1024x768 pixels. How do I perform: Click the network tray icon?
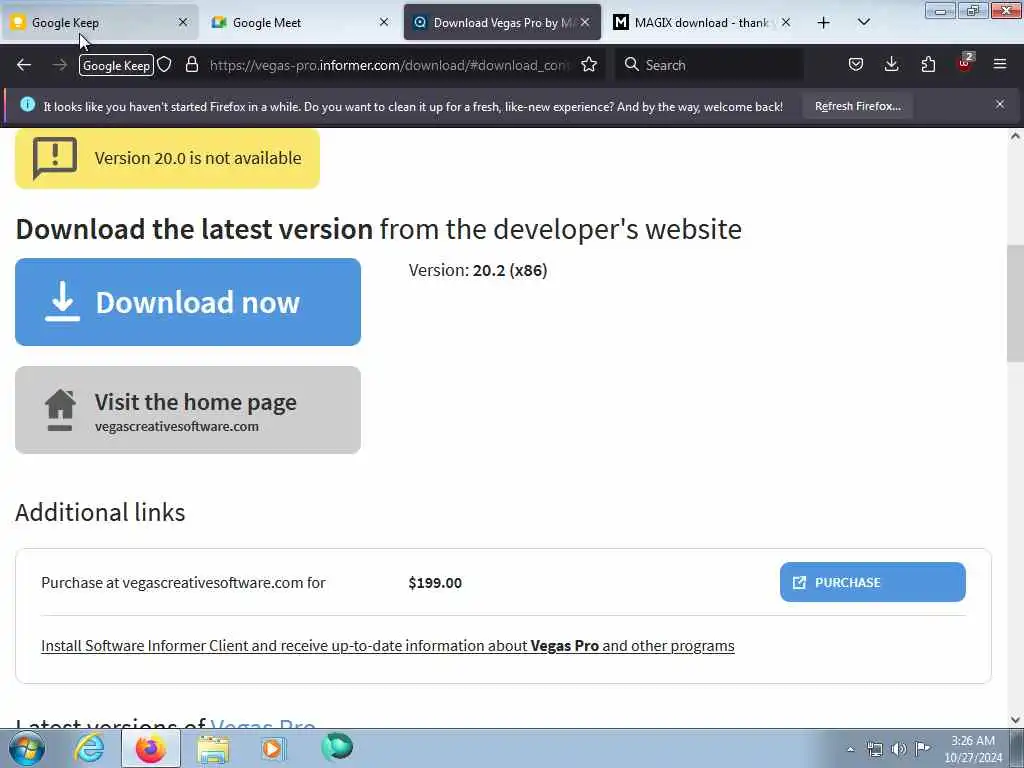874,749
